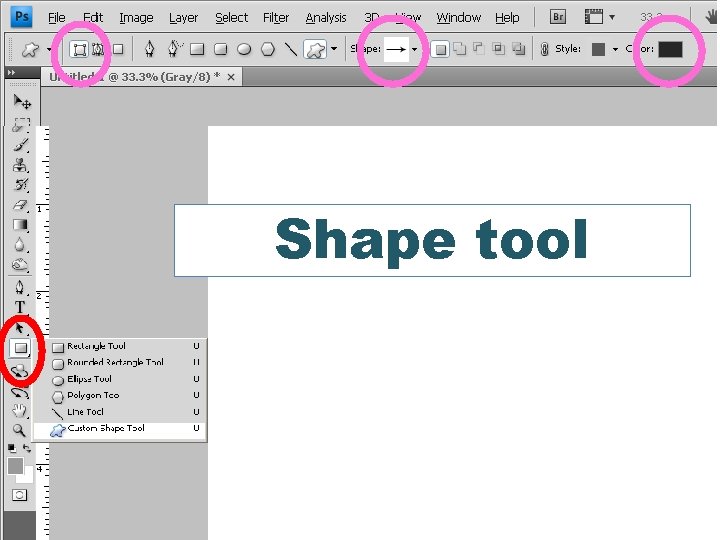Select the Eraser tool
The image size is (720, 540).
(x=20, y=205)
